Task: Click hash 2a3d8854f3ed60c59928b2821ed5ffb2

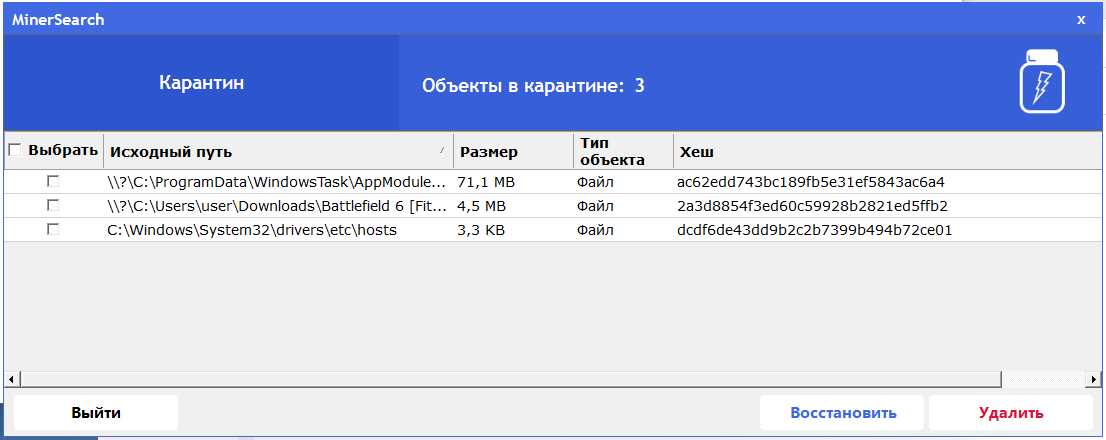Action: point(812,206)
